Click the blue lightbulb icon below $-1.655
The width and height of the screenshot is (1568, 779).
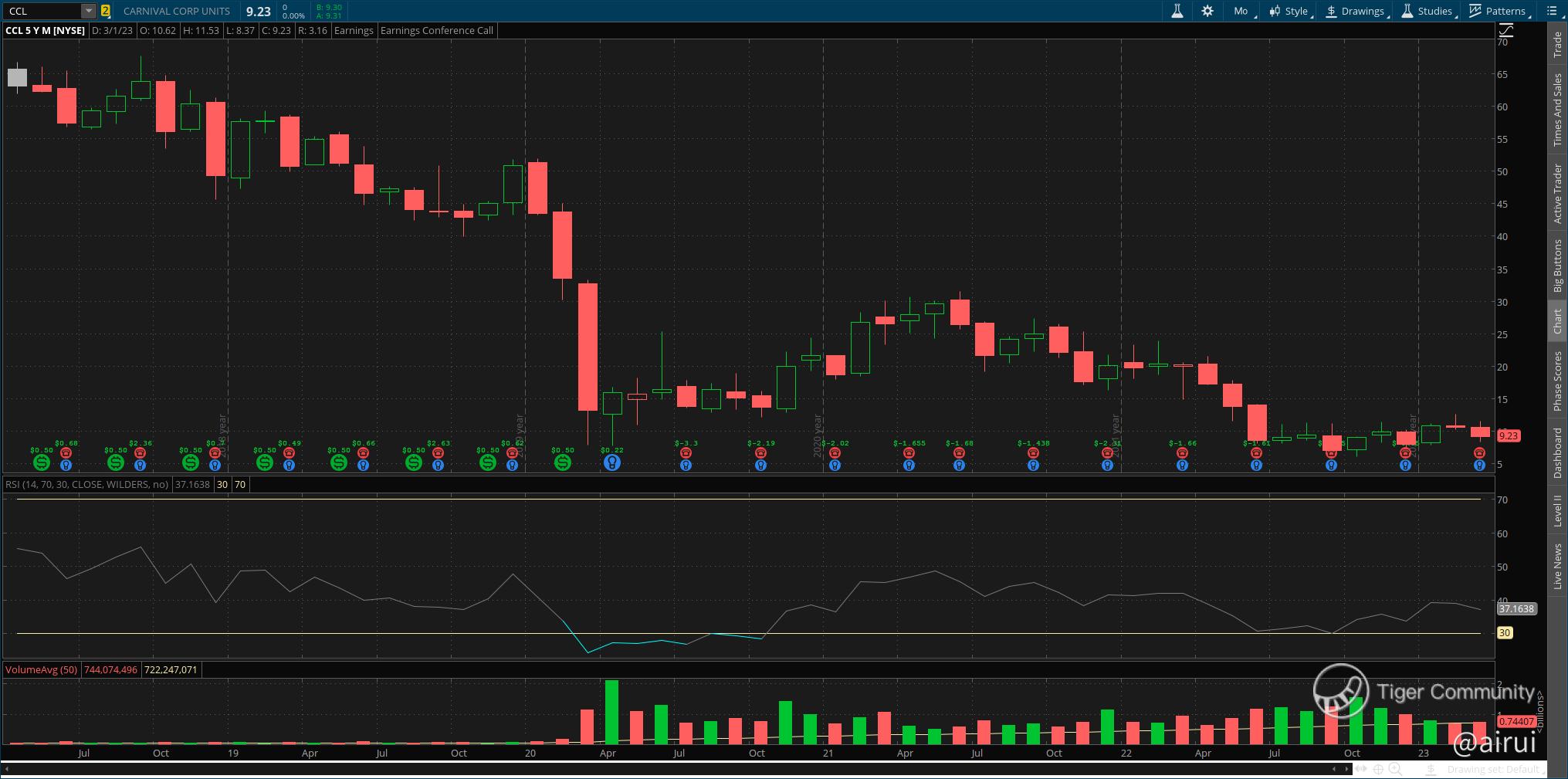909,466
